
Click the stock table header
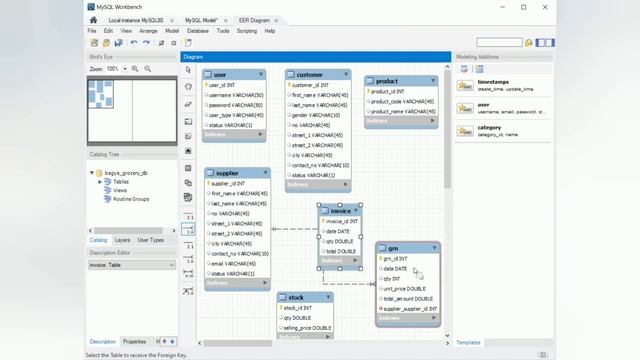tap(304, 298)
